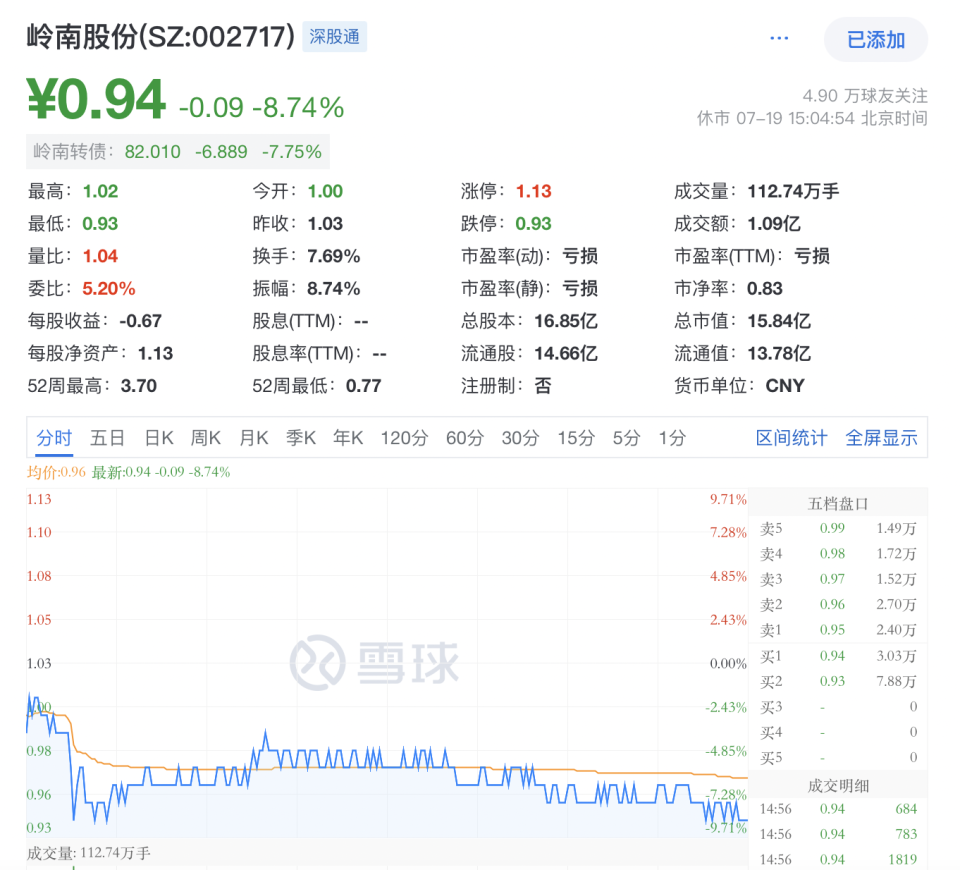Click the 成交量 112.74万手 stat value
Viewport: 960px width, 870px height.
(793, 192)
